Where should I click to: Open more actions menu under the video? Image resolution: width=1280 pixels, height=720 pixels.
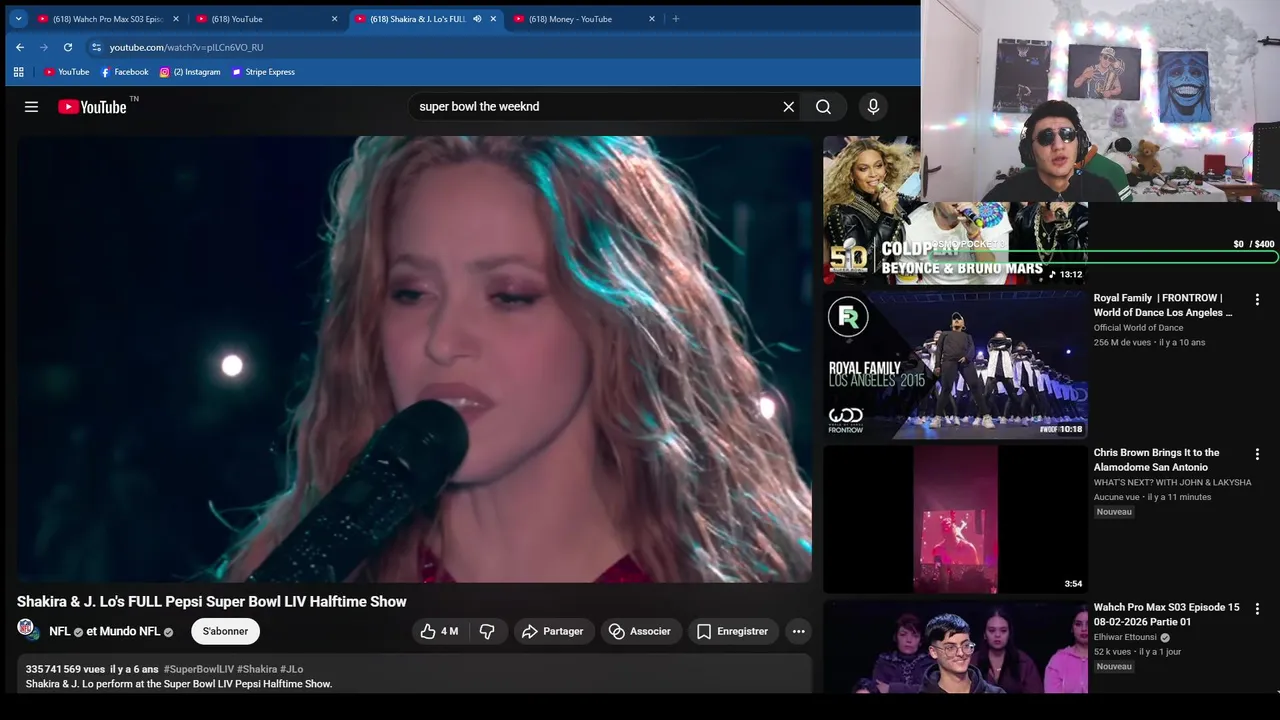(798, 631)
